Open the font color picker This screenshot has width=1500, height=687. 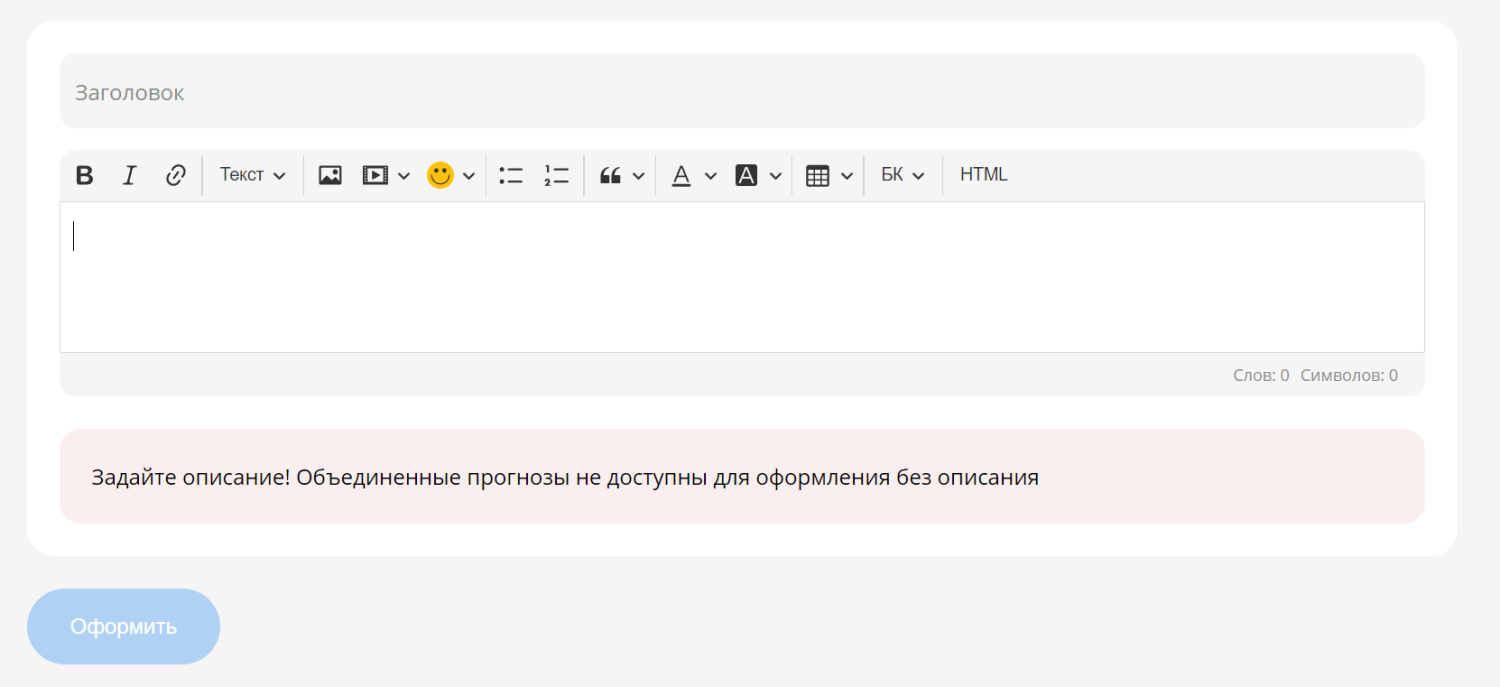click(682, 176)
